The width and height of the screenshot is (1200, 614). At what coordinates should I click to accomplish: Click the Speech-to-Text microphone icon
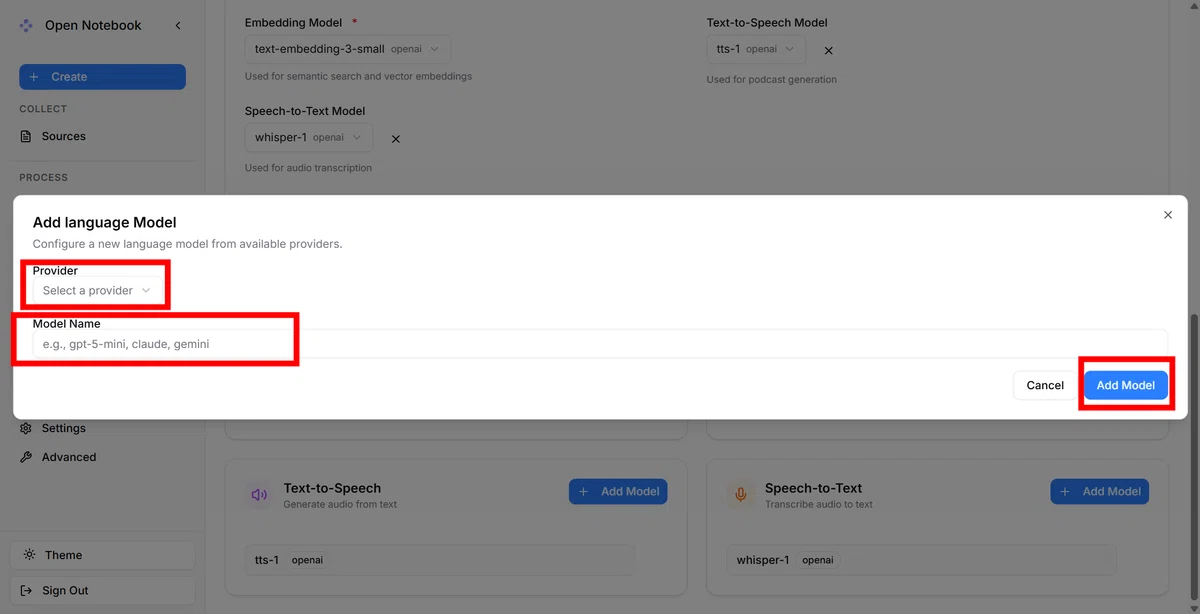pos(741,494)
